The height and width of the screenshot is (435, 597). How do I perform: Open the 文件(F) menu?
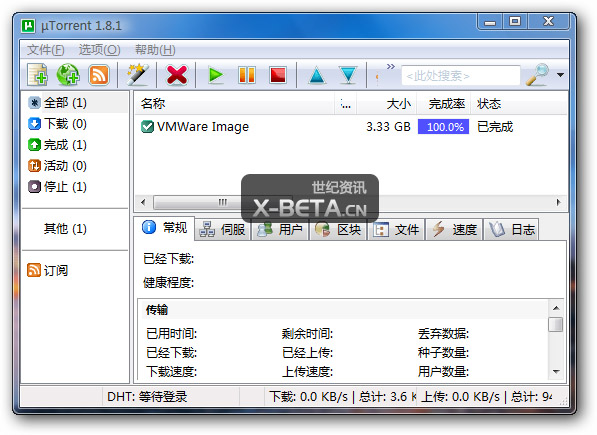click(45, 49)
